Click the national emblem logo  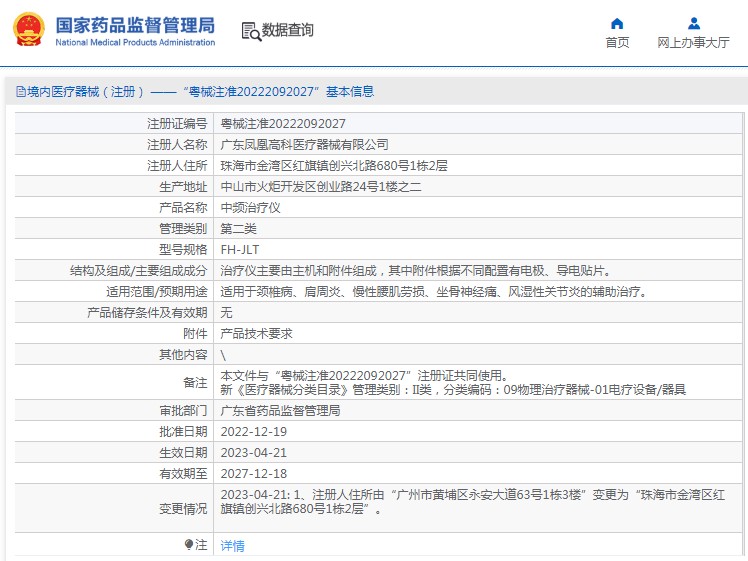30,30
